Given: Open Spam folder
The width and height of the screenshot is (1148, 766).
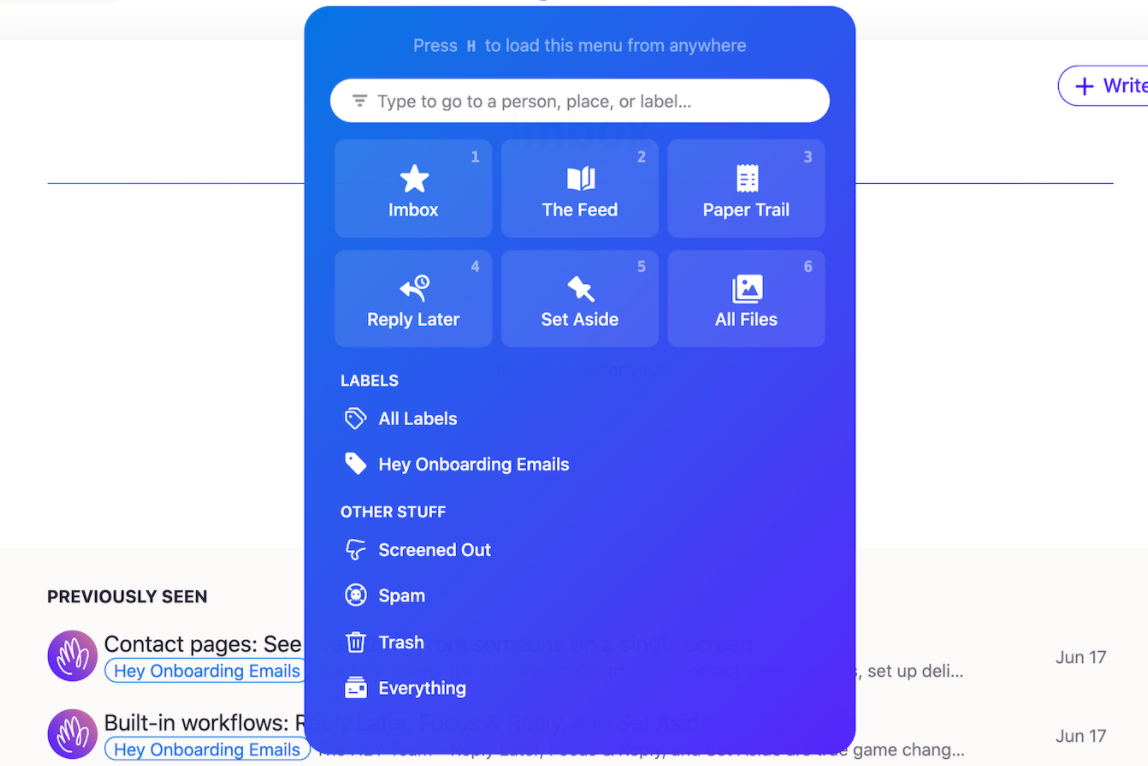Looking at the screenshot, I should click(x=401, y=596).
